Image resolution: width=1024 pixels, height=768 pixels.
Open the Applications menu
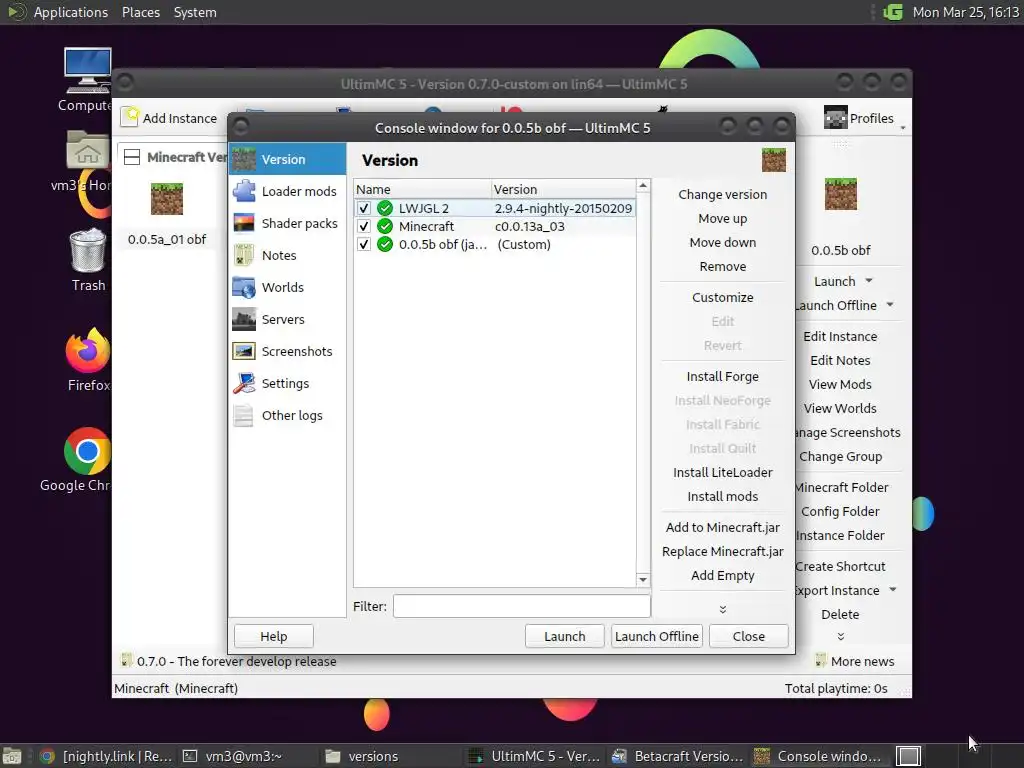71,12
